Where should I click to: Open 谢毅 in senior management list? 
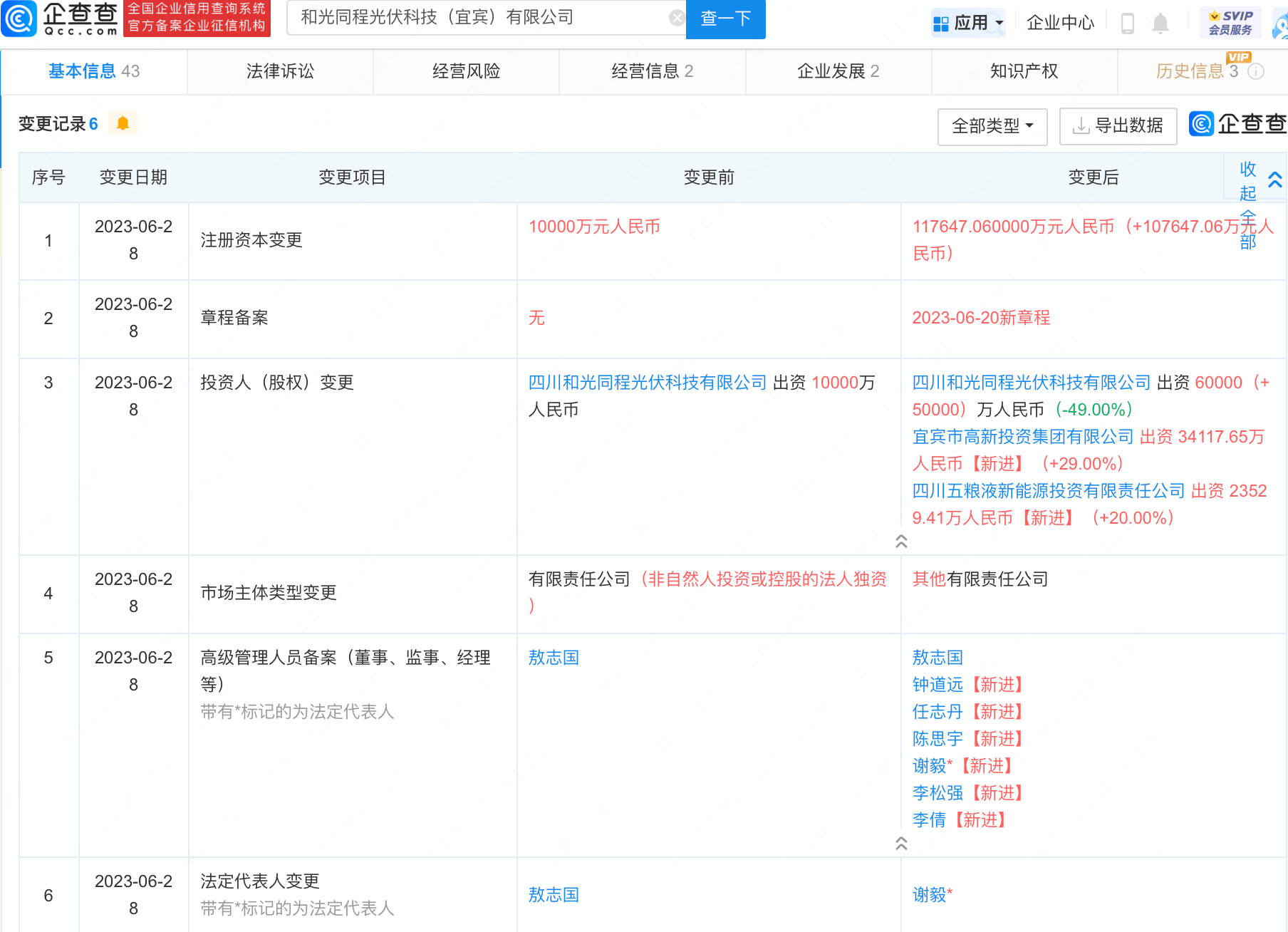click(930, 766)
